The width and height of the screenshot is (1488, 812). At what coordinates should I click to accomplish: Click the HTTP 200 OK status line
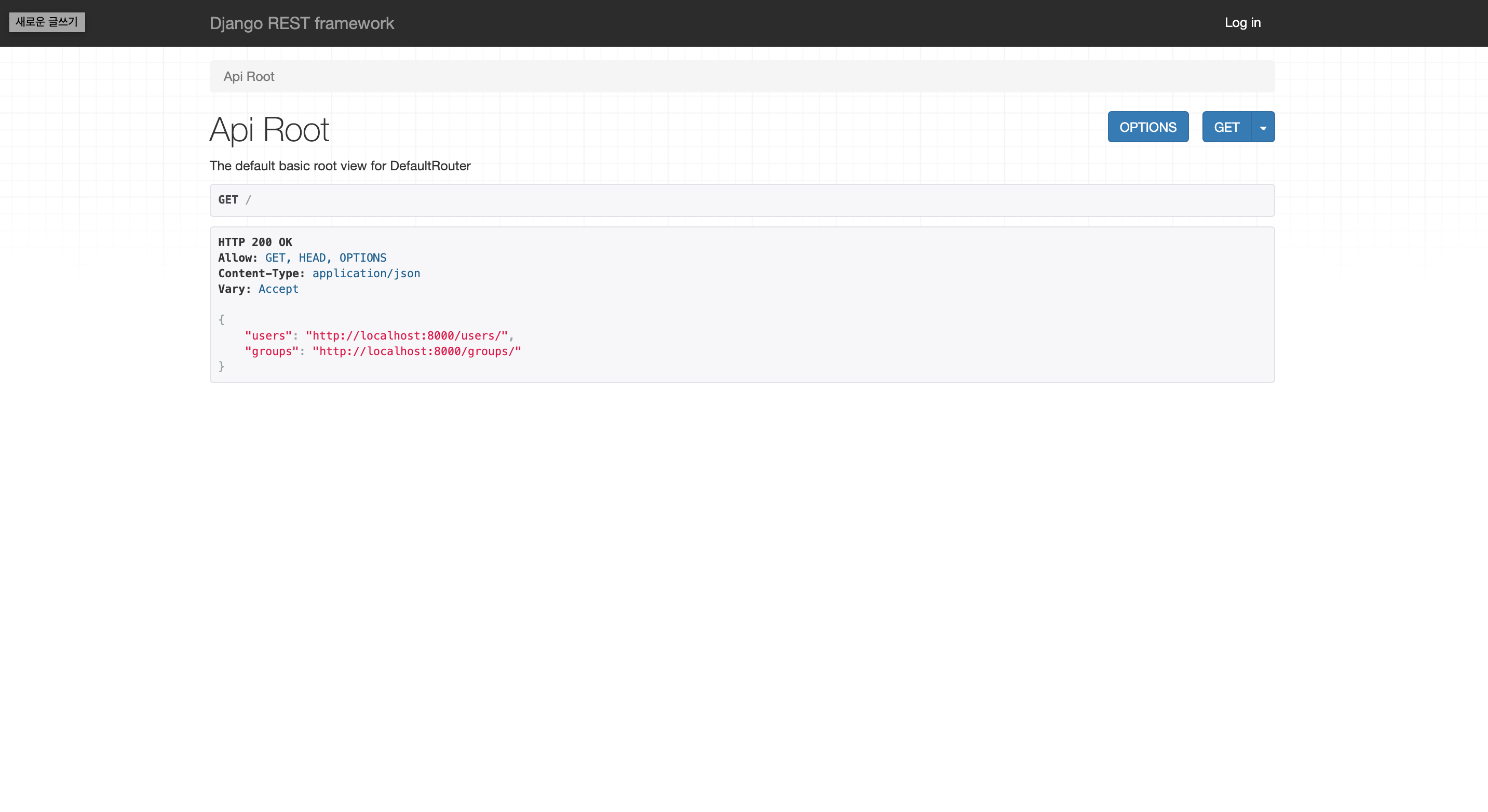[255, 242]
